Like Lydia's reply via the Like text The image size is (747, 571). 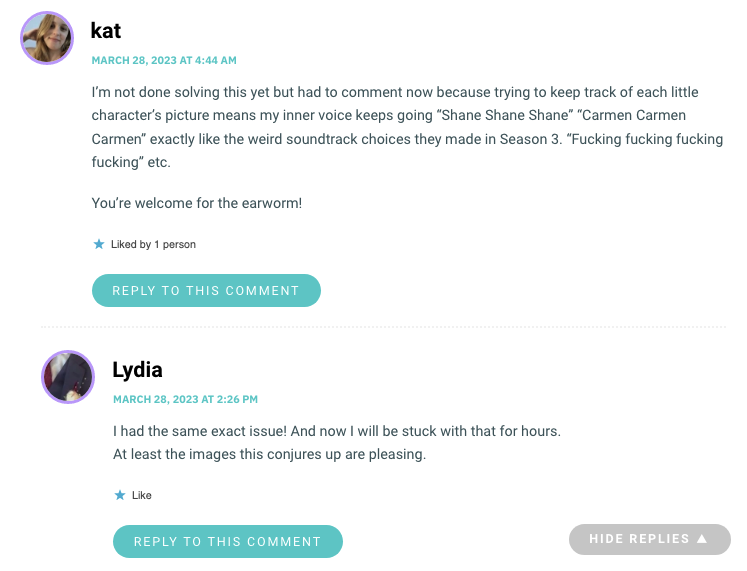point(141,495)
